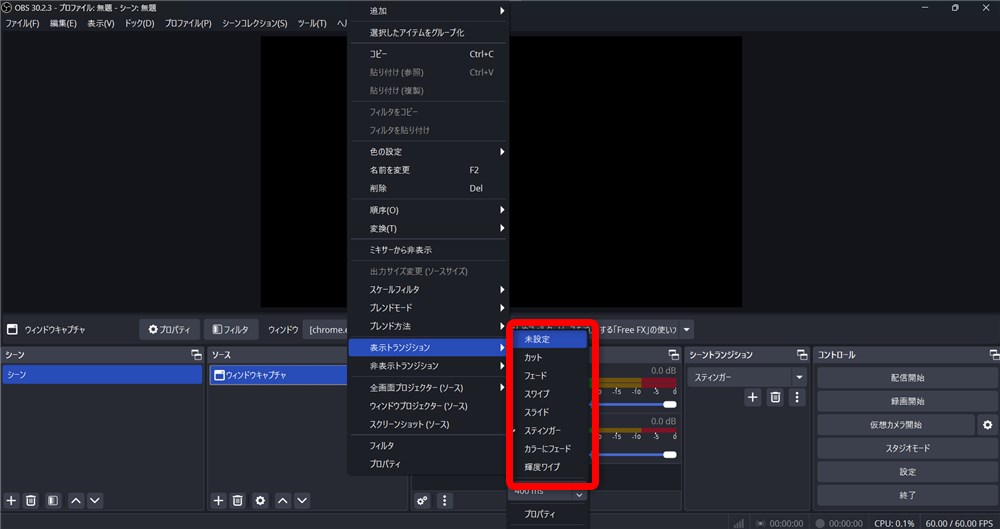Delete selected source with trash icon

[x=238, y=501]
